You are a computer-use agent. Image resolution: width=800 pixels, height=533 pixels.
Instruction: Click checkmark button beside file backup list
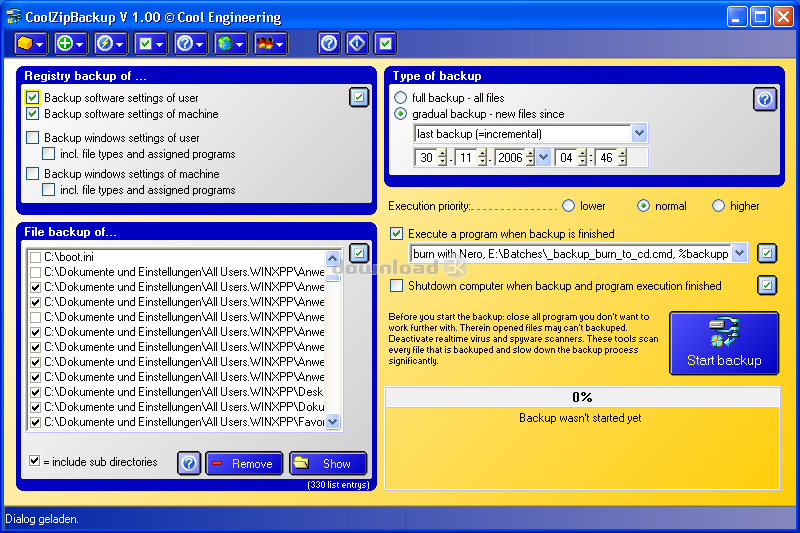click(359, 253)
